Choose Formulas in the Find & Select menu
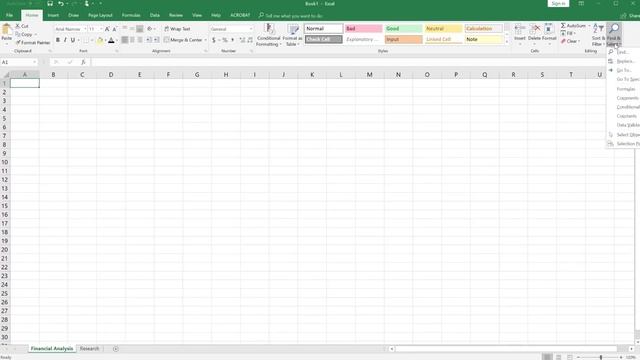 pyautogui.click(x=625, y=89)
